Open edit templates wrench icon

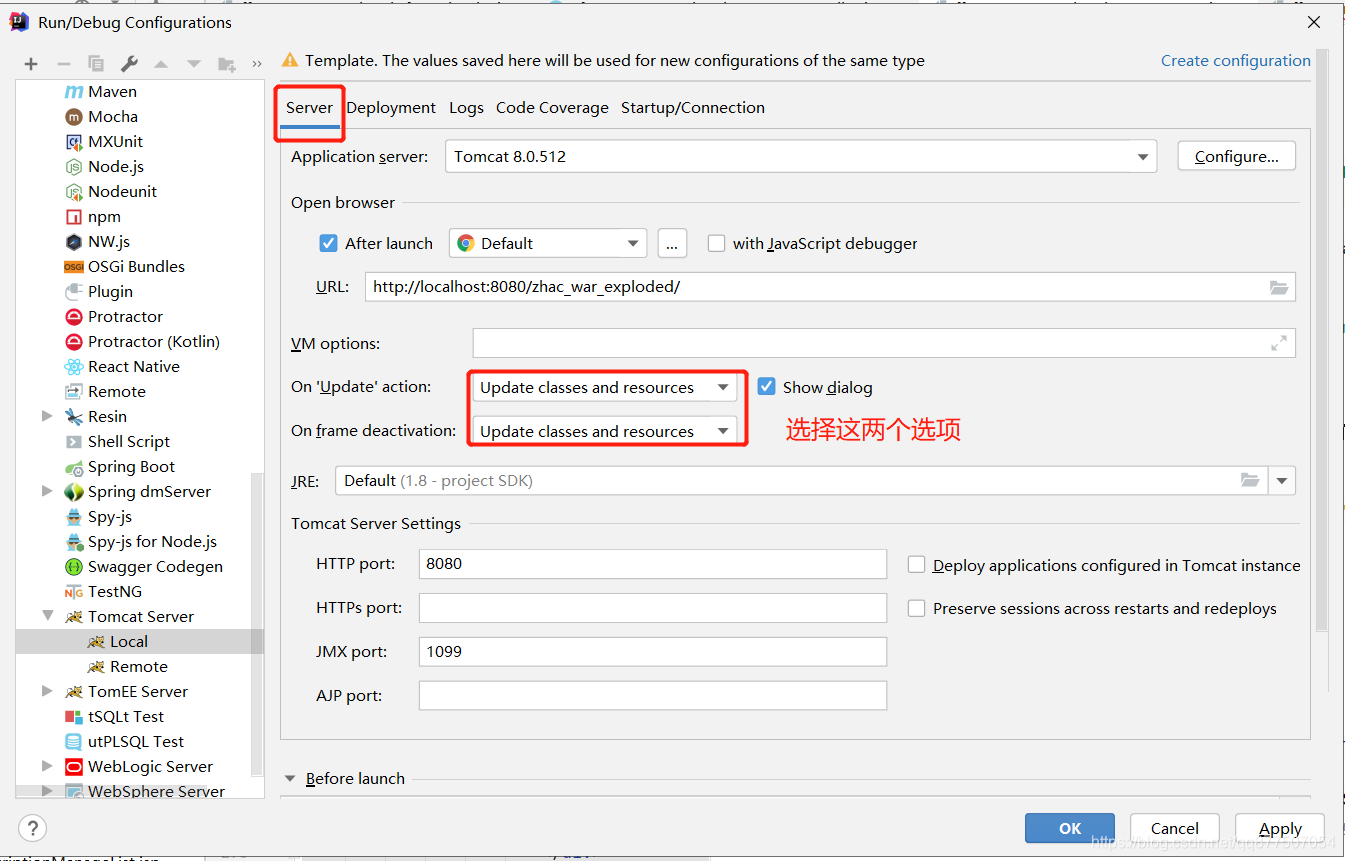[x=129, y=64]
